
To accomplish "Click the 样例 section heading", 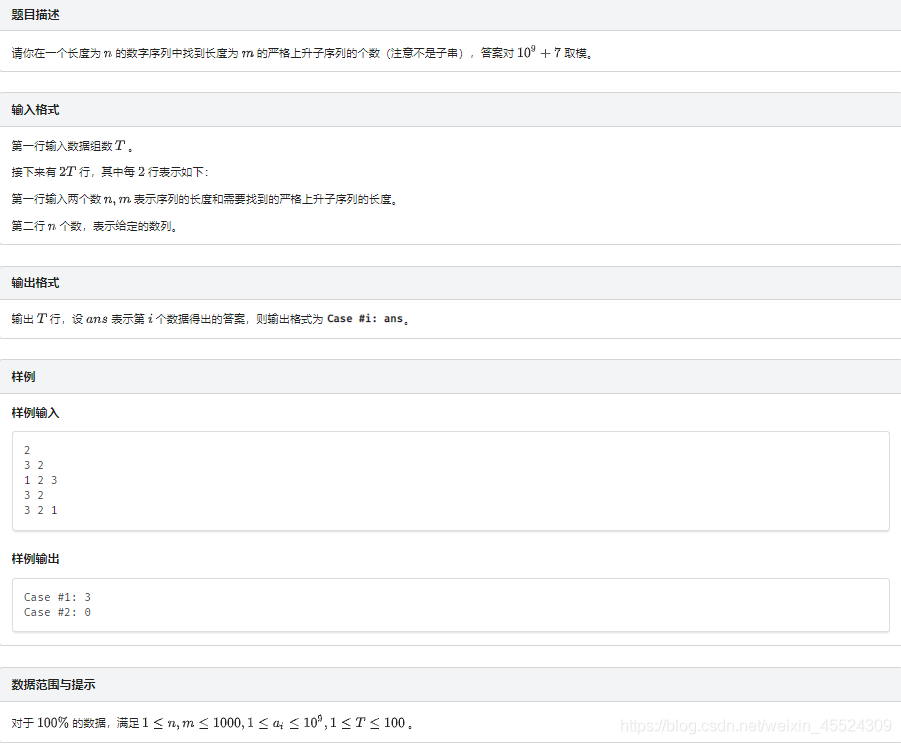I will click(x=24, y=377).
